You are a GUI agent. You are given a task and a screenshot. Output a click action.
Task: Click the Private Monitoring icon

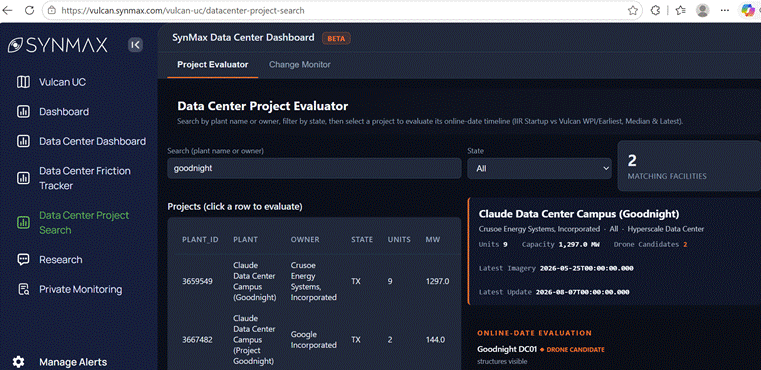coord(23,289)
